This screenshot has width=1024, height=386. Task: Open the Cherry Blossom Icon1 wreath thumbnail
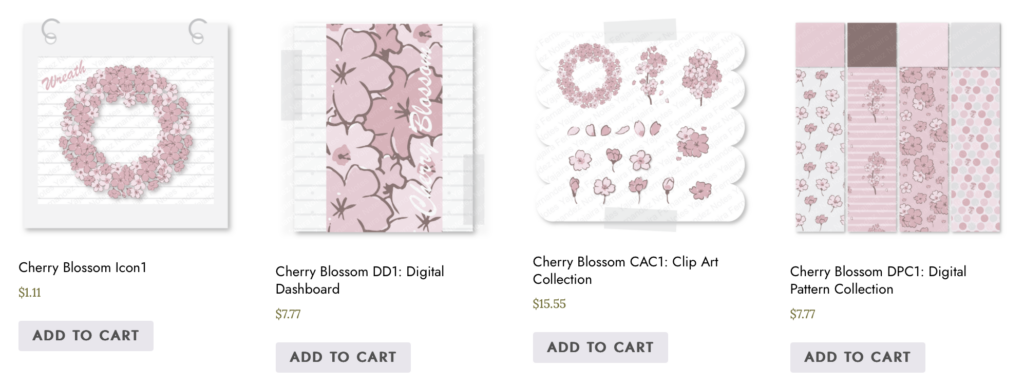pyautogui.click(x=125, y=125)
